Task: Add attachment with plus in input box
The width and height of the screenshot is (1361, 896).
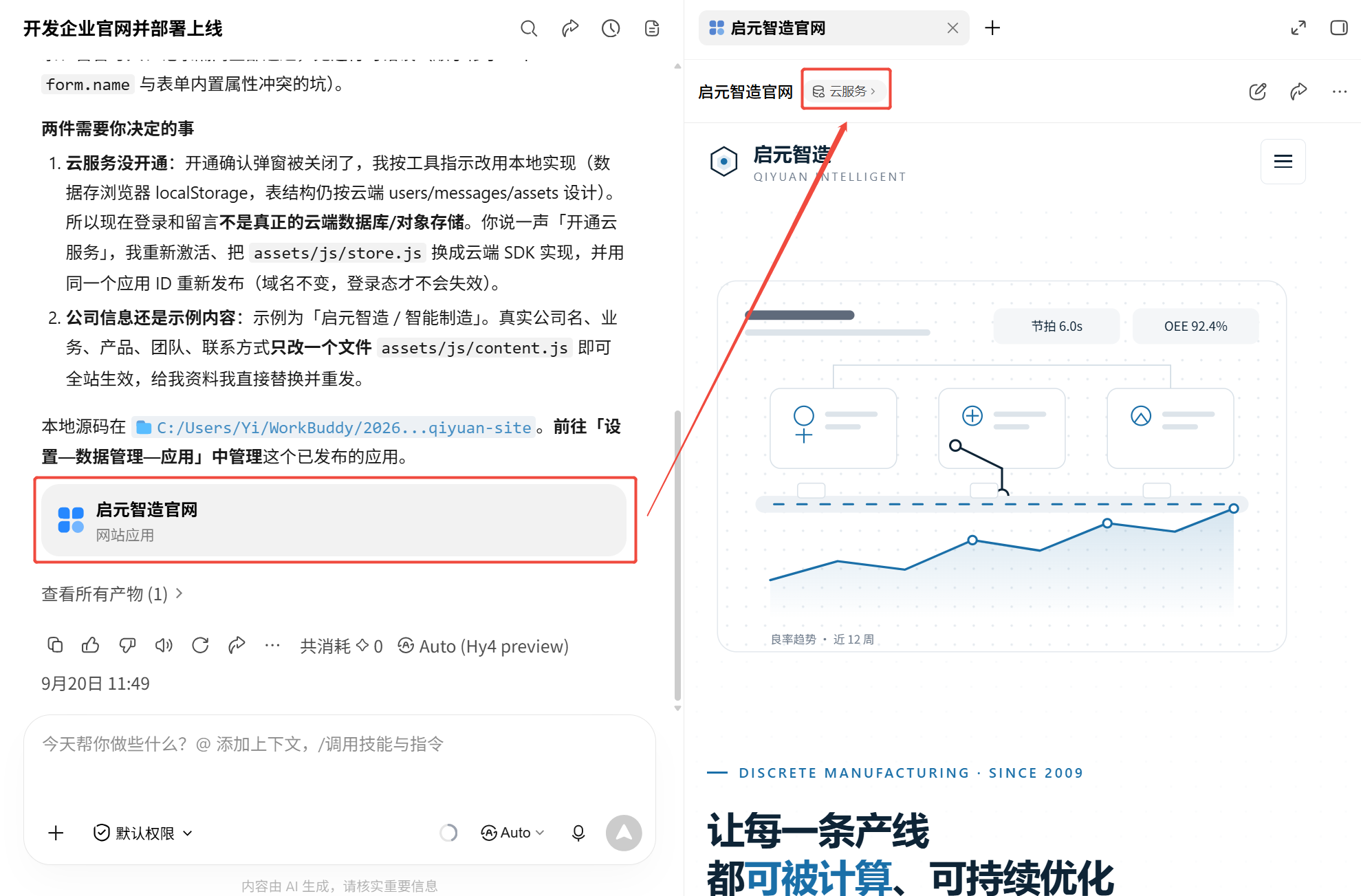Action: pos(56,833)
